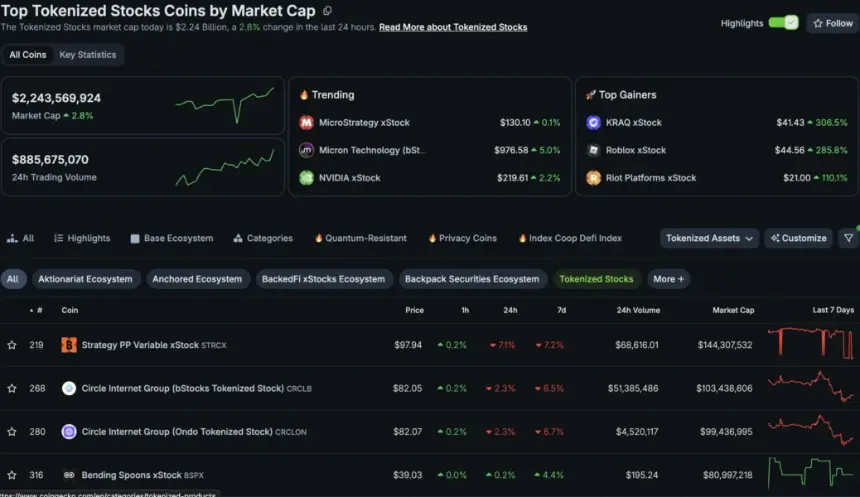Click the Follow star button

[833, 23]
